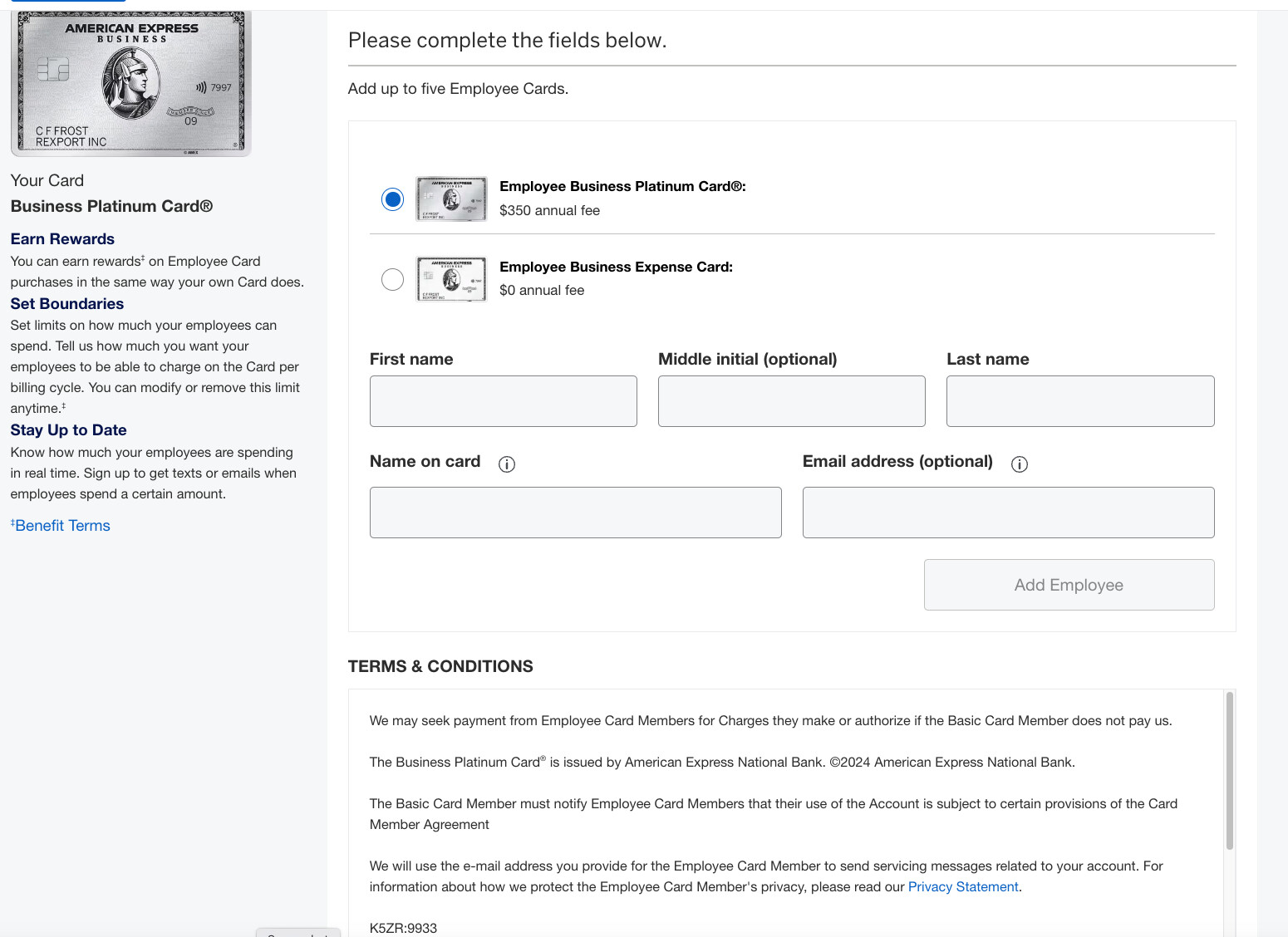
Task: Click the K5ZR:9933 code text
Action: click(403, 929)
